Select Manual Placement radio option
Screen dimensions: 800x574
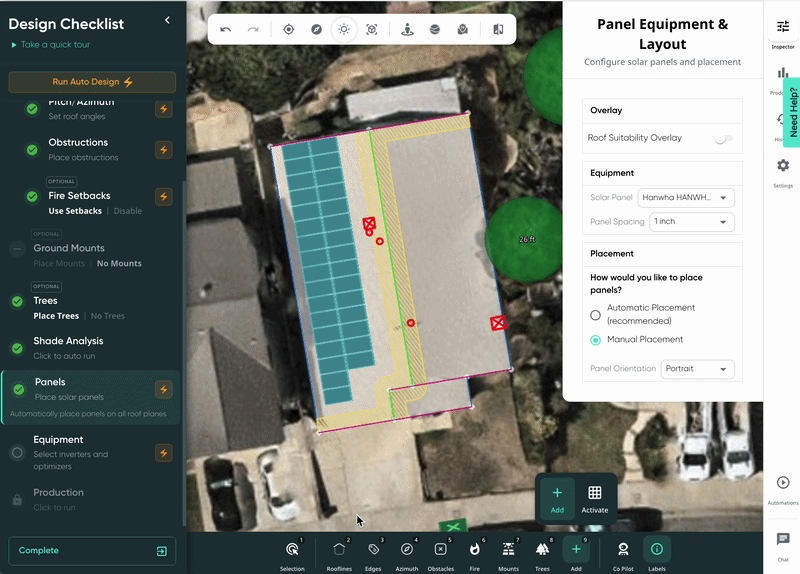[x=596, y=340]
